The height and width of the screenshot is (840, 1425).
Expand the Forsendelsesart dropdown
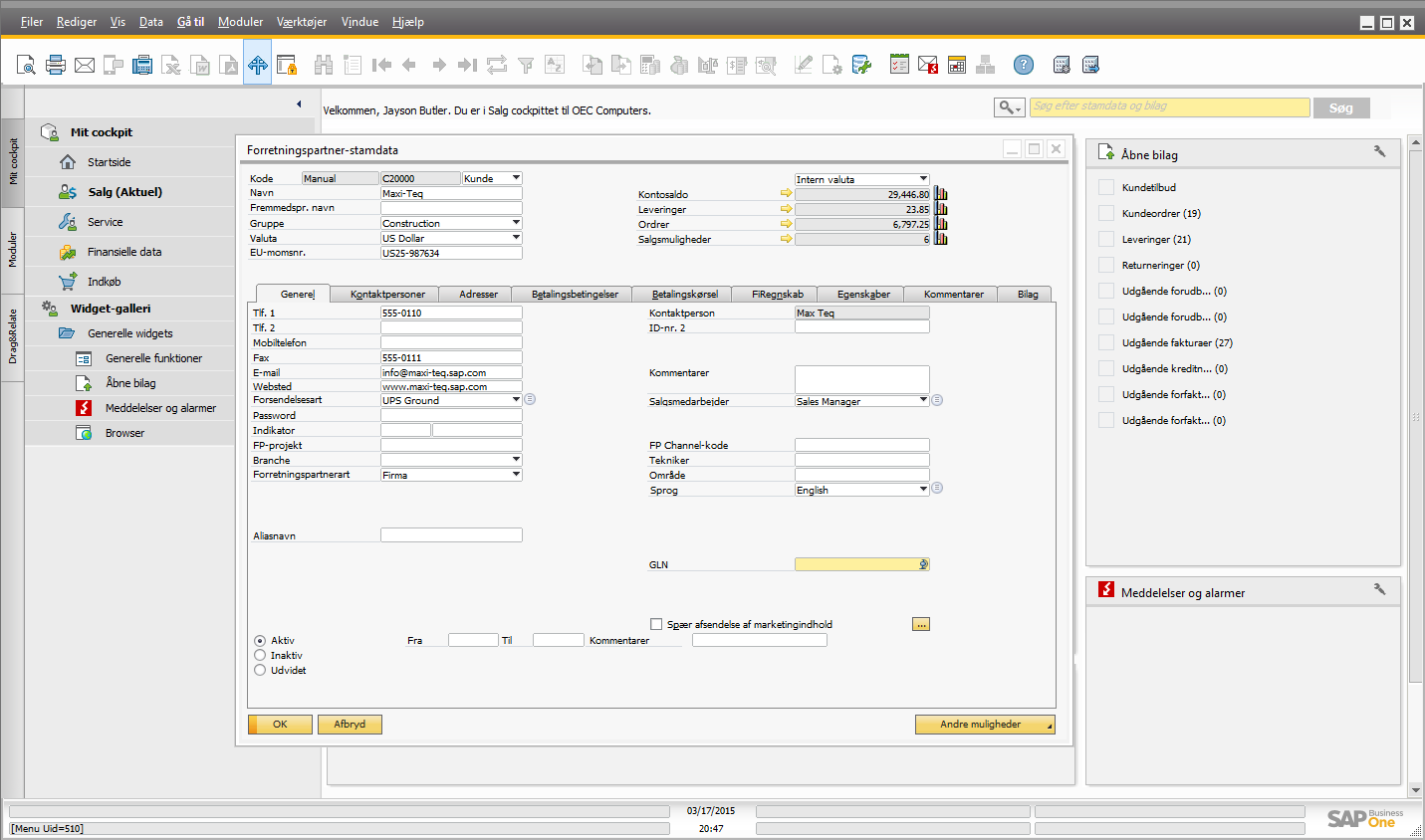tap(516, 400)
